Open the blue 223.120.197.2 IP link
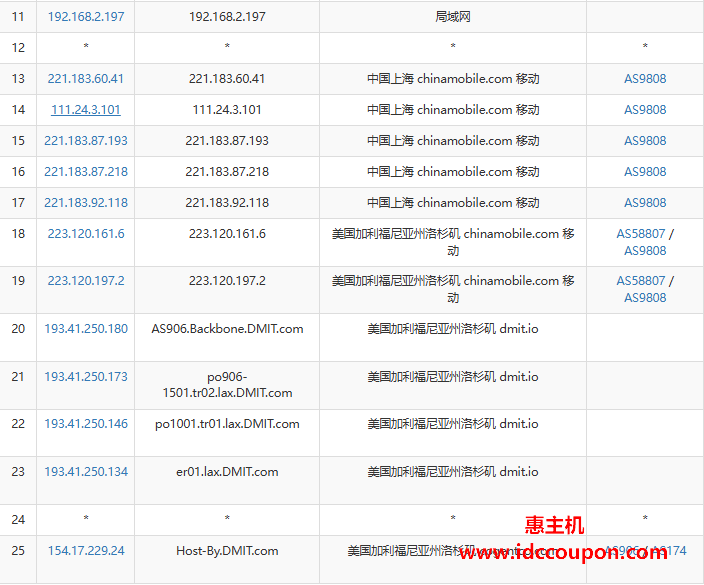 (86, 281)
